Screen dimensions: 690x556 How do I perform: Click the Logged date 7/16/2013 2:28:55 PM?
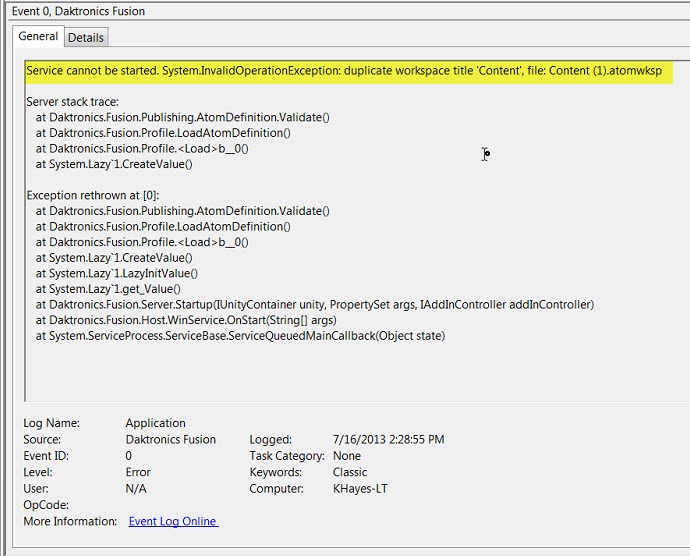tap(388, 440)
